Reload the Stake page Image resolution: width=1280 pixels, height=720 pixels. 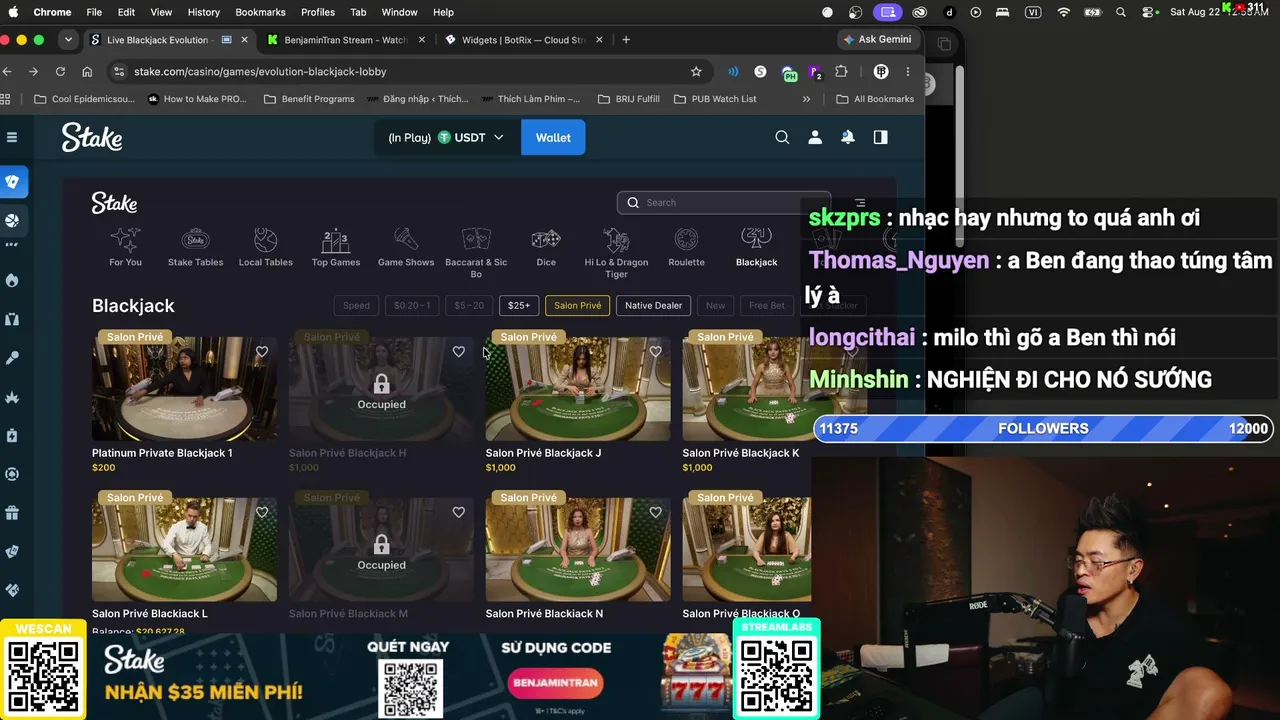pyautogui.click(x=60, y=72)
